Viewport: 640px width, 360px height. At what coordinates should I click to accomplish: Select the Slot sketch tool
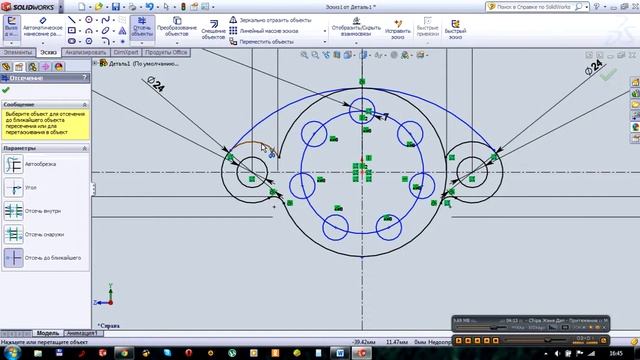pos(71,41)
